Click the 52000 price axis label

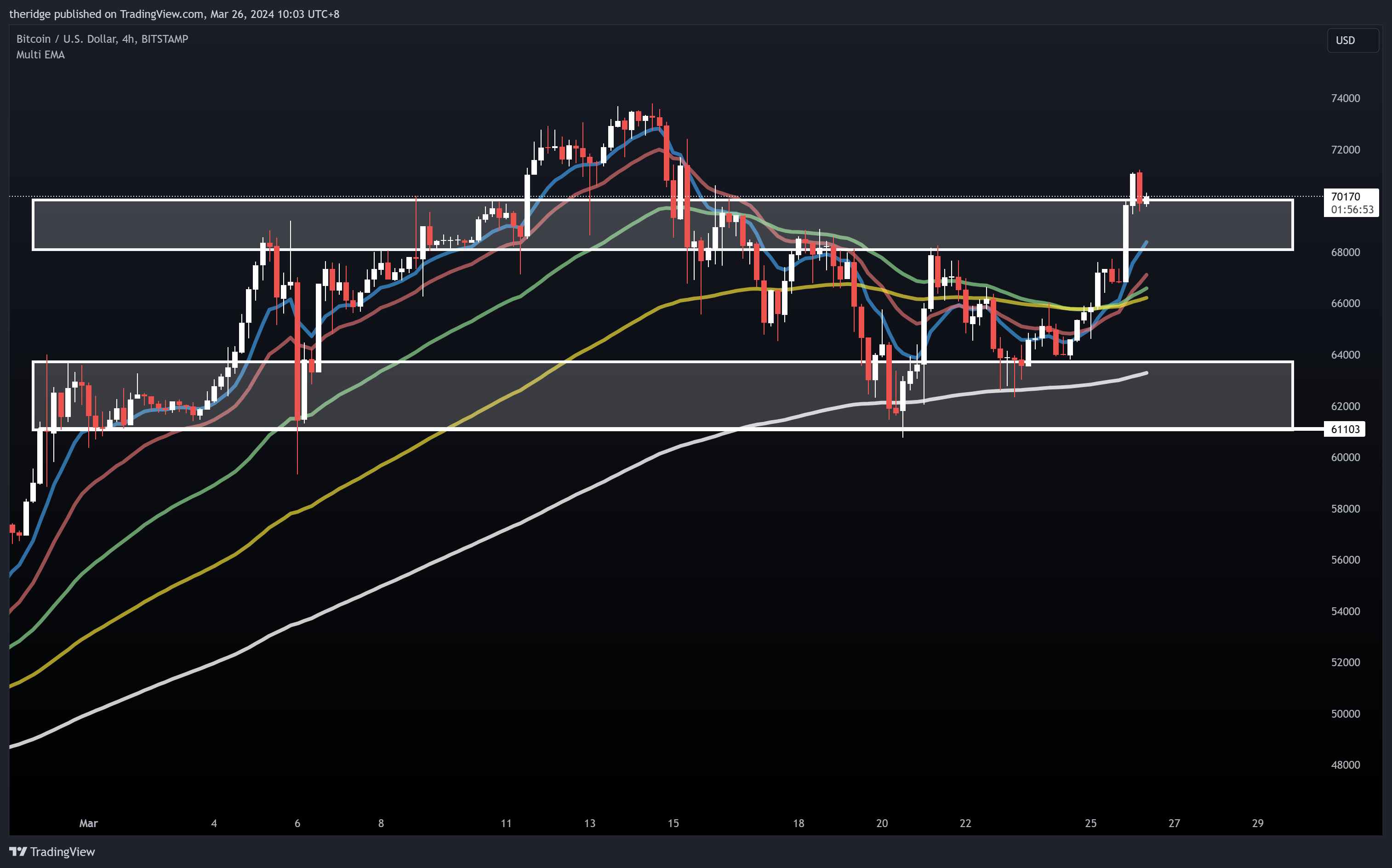[x=1345, y=662]
